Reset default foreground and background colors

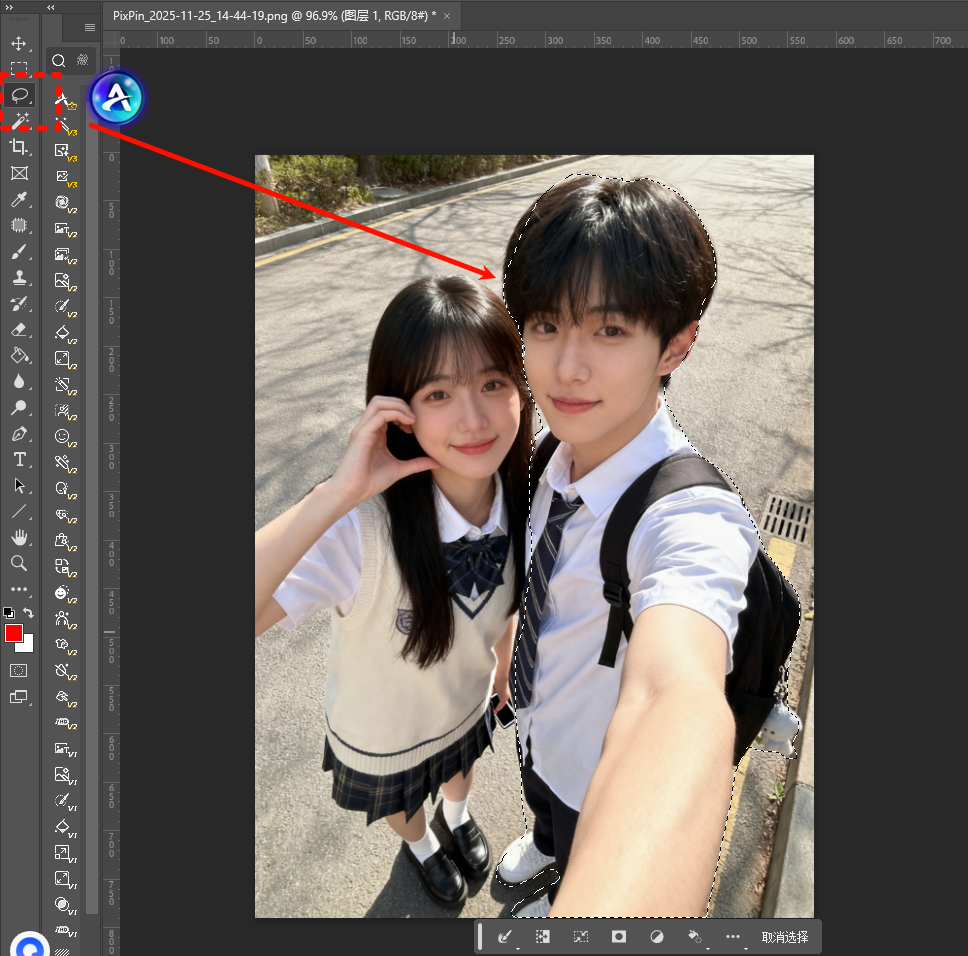(9, 613)
